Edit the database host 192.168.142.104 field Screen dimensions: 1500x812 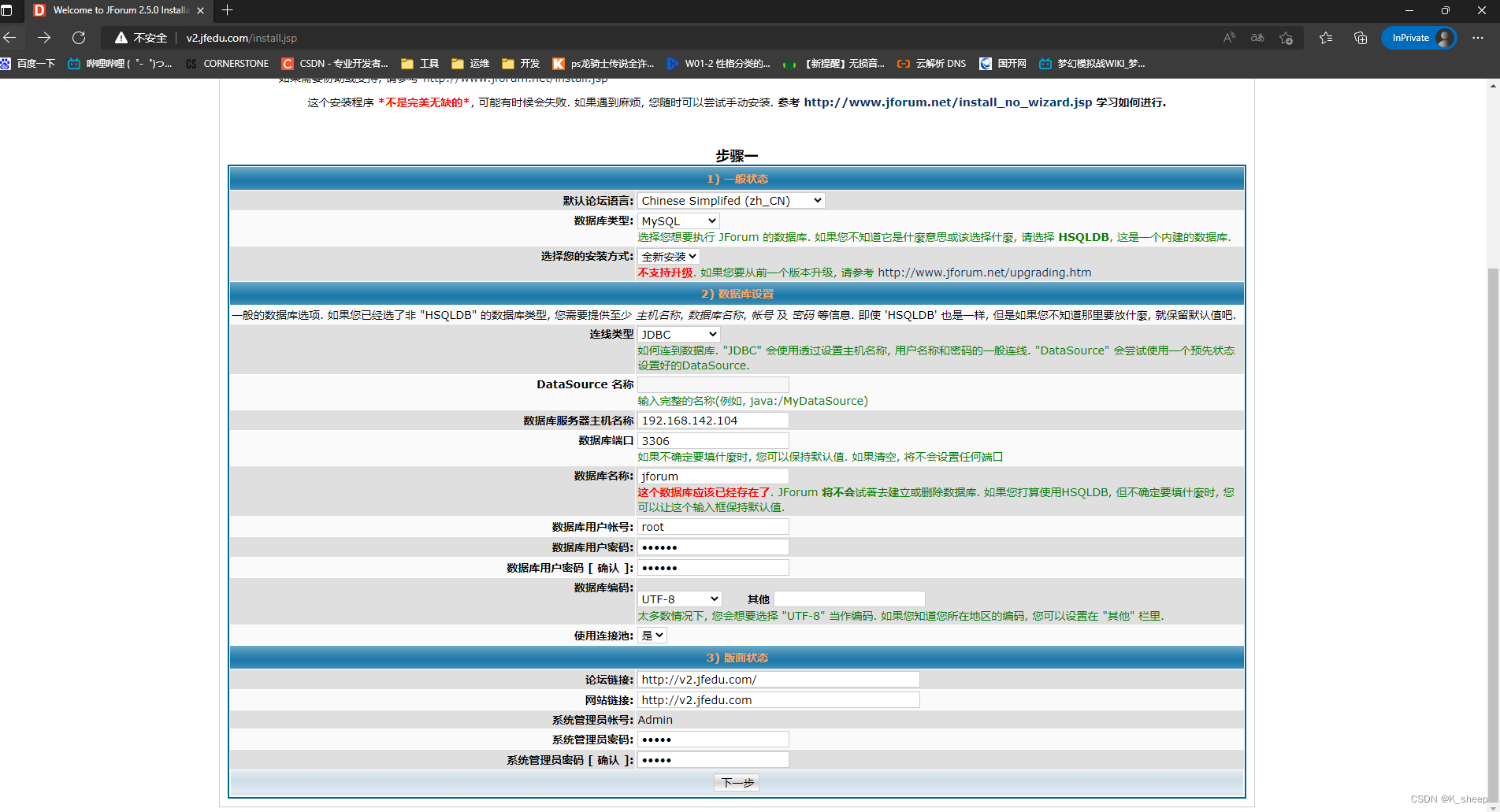(x=713, y=421)
